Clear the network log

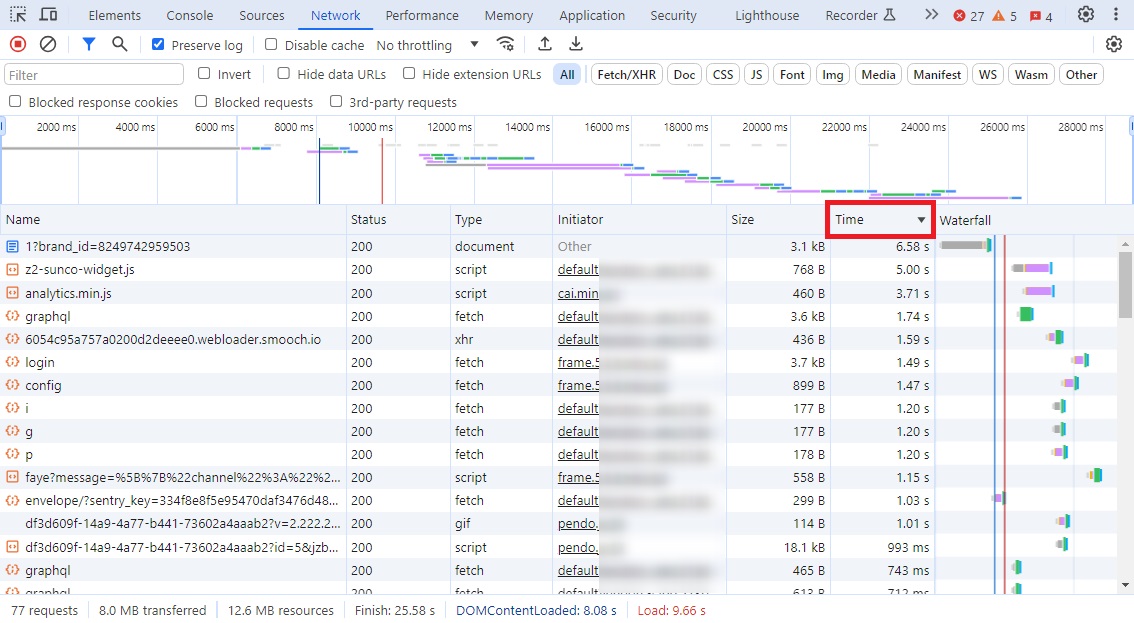(x=48, y=44)
